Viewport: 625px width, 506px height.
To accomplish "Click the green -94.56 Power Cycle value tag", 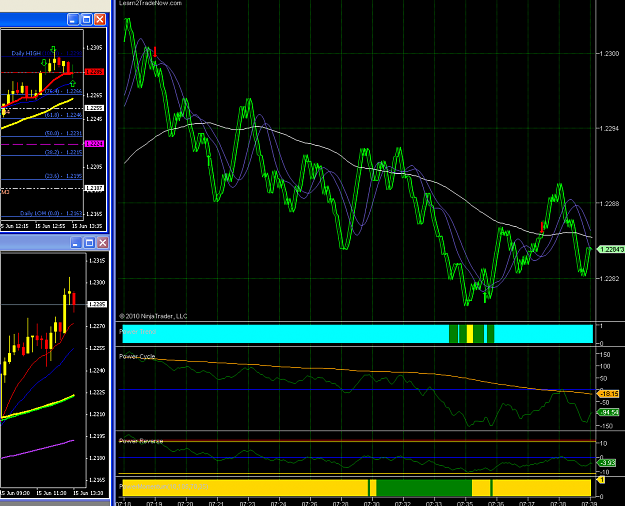I will click(x=608, y=412).
